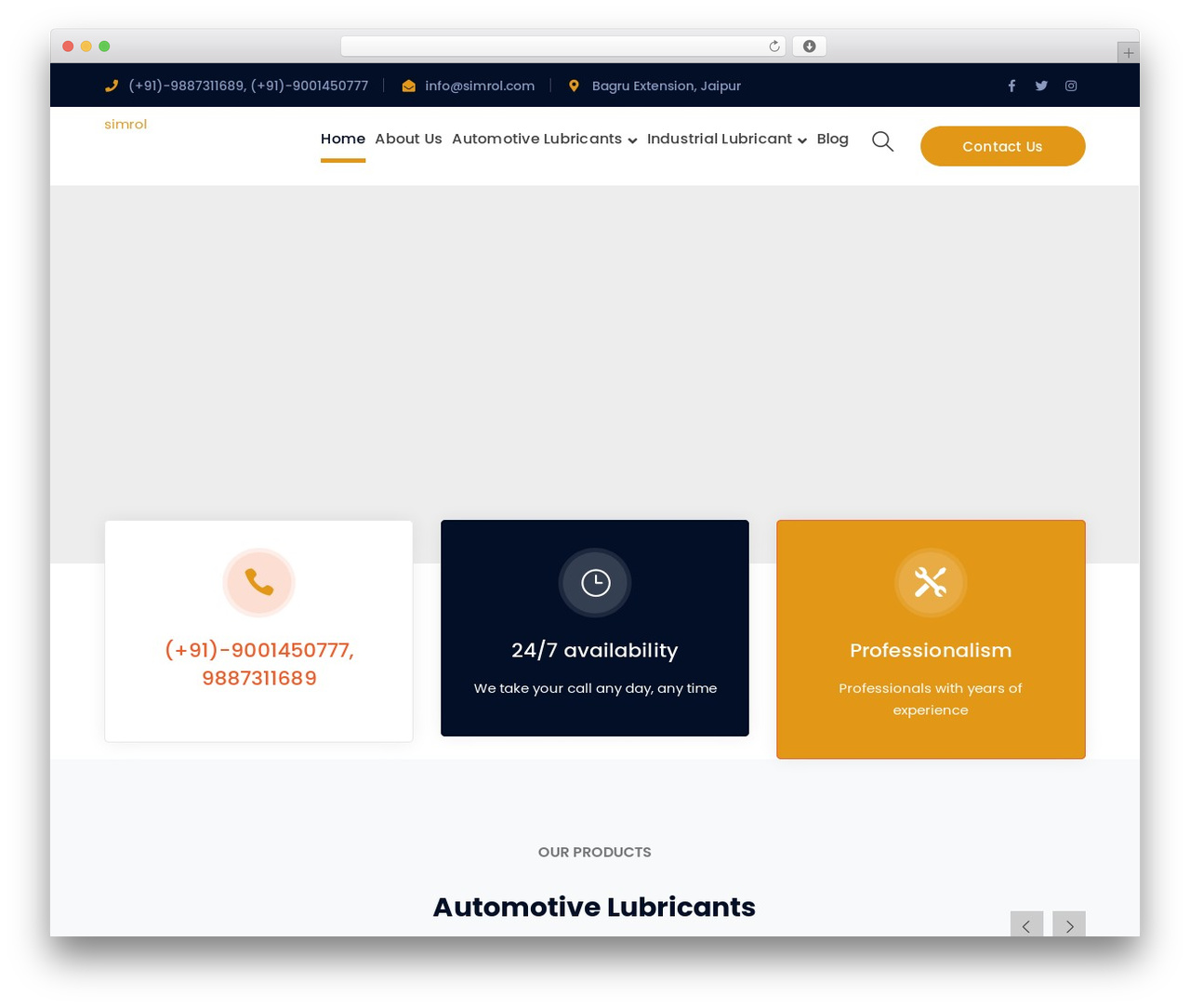Image resolution: width=1190 pixels, height=1008 pixels.
Task: Click the browser download icon
Action: (809, 46)
